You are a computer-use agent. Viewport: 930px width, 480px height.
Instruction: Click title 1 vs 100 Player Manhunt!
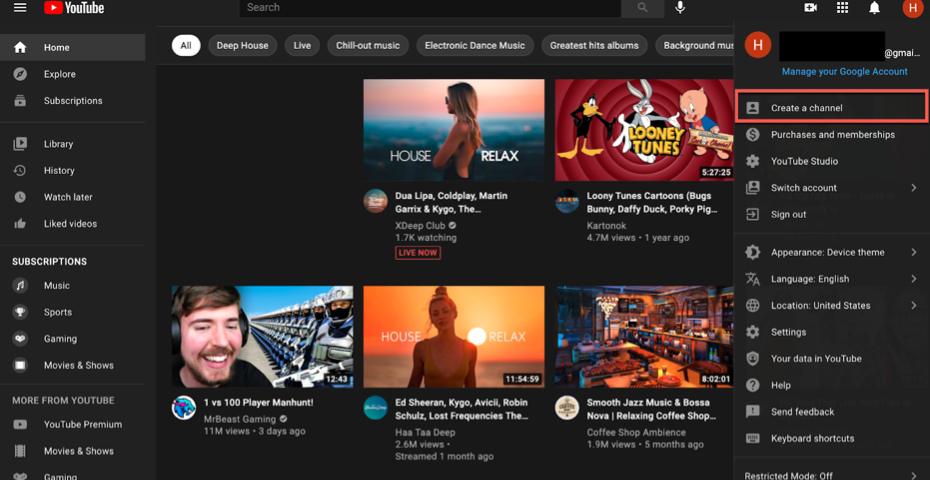259,403
